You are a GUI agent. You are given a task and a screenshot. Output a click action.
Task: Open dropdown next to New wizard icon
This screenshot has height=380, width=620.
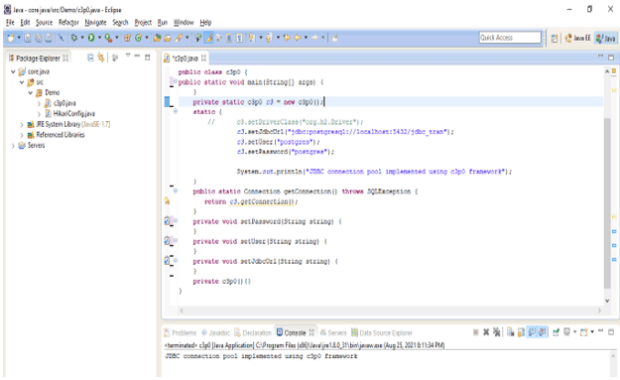point(19,38)
